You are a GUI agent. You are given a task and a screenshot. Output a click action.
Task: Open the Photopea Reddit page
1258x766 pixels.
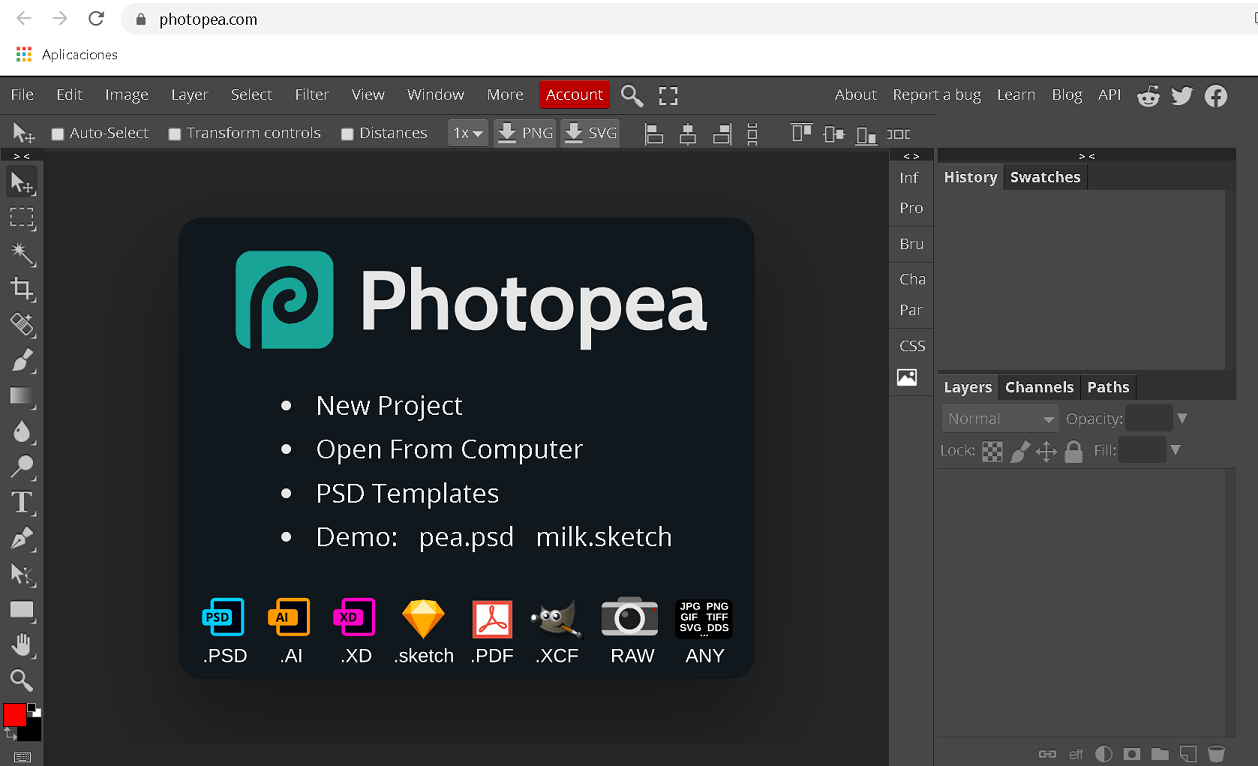point(1149,95)
